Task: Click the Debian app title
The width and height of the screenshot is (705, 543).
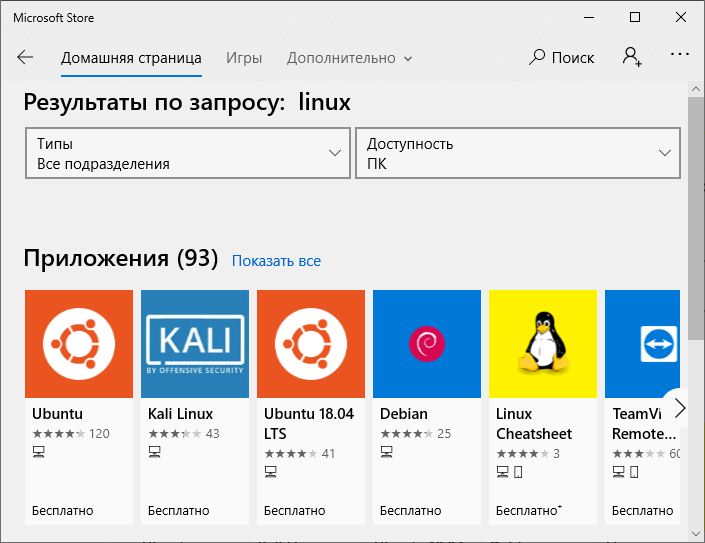Action: 404,414
